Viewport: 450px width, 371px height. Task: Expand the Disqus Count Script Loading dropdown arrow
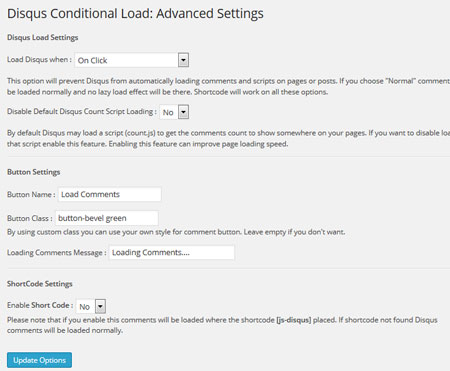pyautogui.click(x=183, y=112)
